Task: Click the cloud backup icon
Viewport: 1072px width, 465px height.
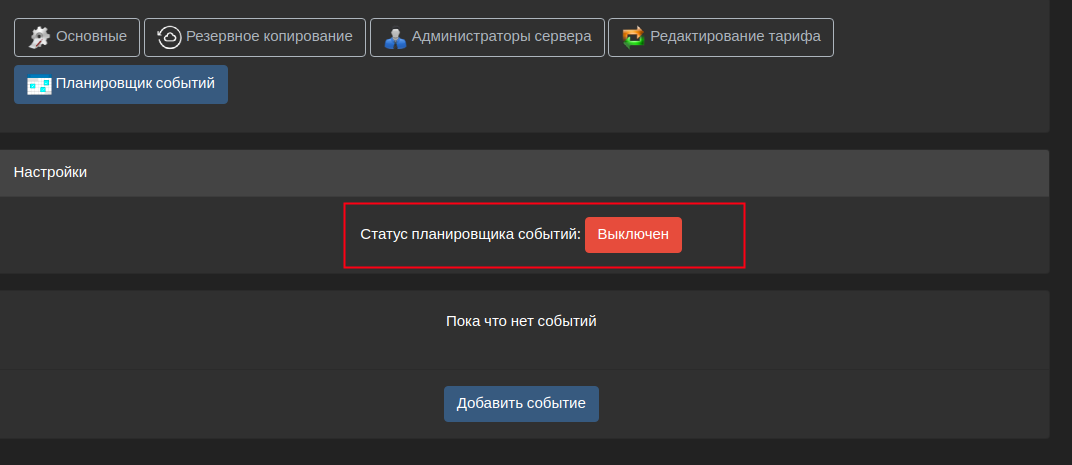Action: tap(170, 37)
